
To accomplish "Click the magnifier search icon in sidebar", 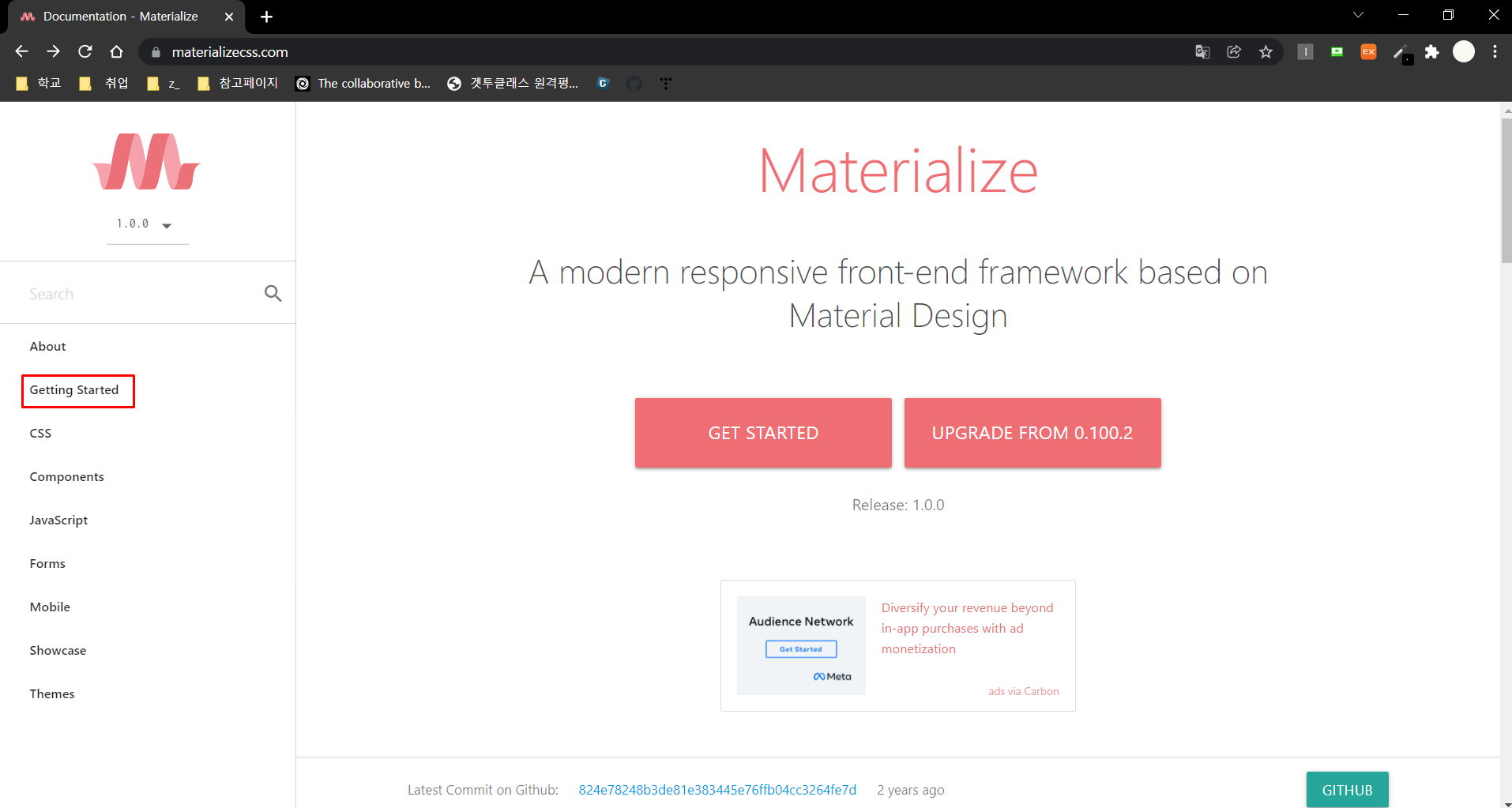I will point(273,294).
